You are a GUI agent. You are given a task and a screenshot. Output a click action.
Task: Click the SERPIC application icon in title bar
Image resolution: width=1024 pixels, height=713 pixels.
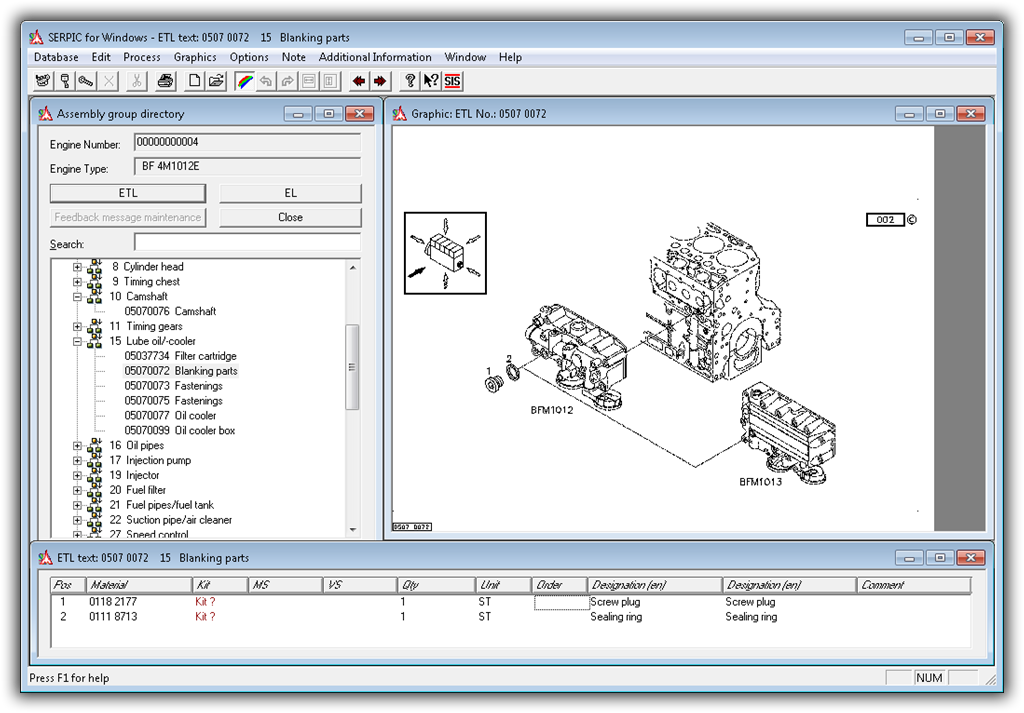coord(37,37)
